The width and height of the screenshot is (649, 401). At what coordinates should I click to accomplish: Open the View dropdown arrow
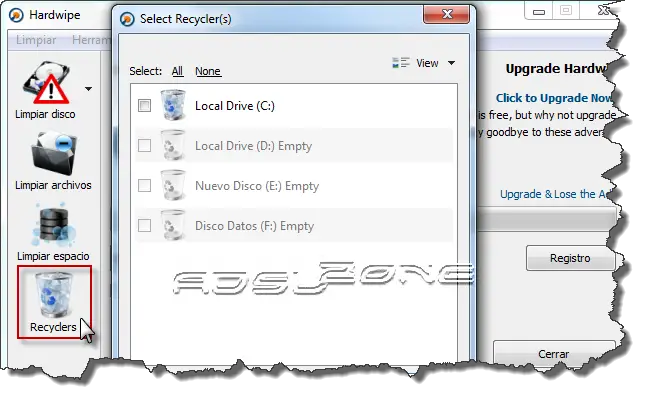pyautogui.click(x=452, y=63)
